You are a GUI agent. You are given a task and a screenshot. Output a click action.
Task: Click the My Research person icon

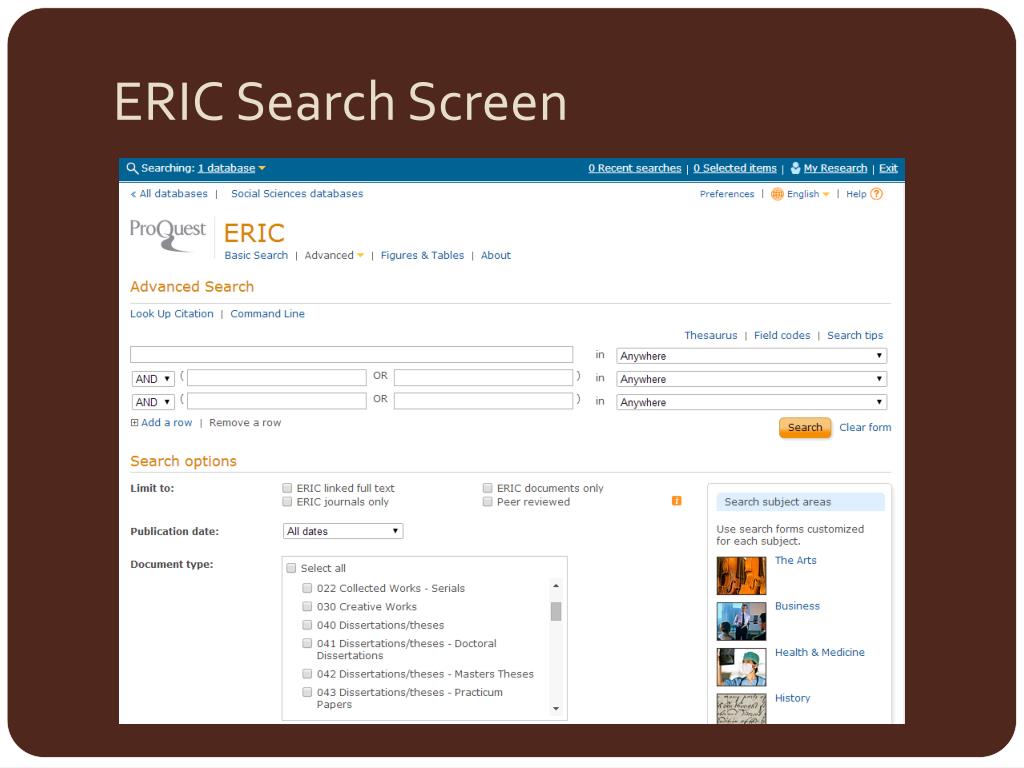coord(795,168)
